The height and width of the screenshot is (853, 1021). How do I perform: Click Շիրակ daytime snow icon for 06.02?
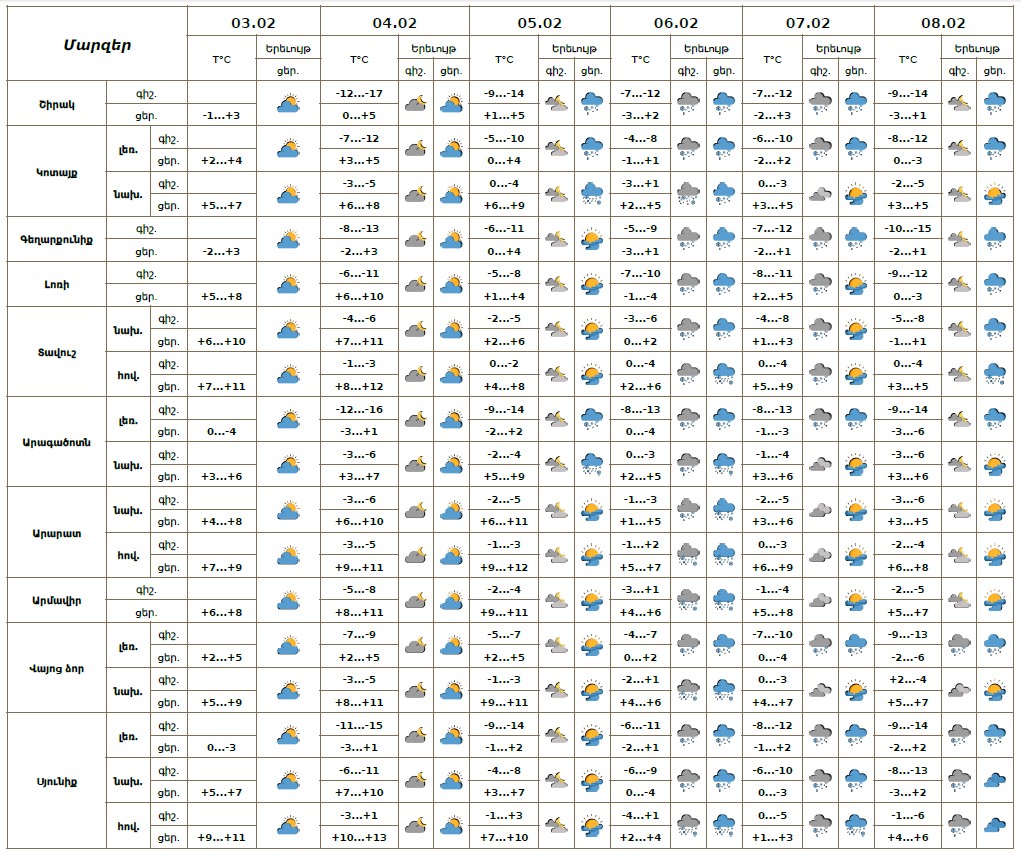coord(724,103)
